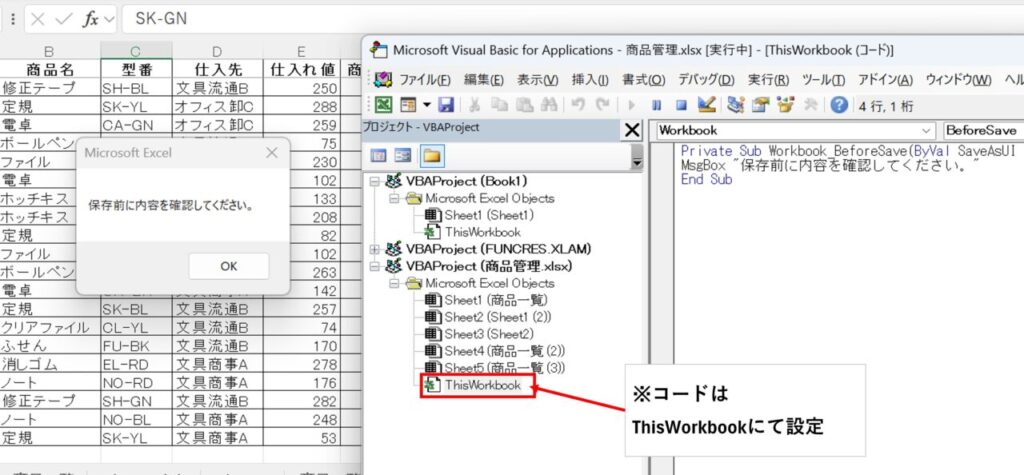The width and height of the screenshot is (1024, 475).
Task: Open the デバッグ(D) menu
Action: [706, 80]
